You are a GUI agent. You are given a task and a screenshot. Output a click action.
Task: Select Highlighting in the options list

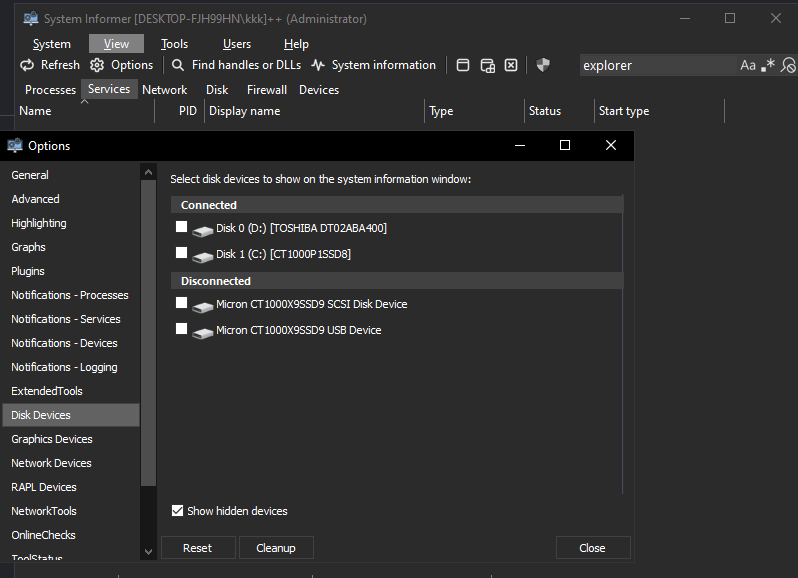click(x=71, y=223)
